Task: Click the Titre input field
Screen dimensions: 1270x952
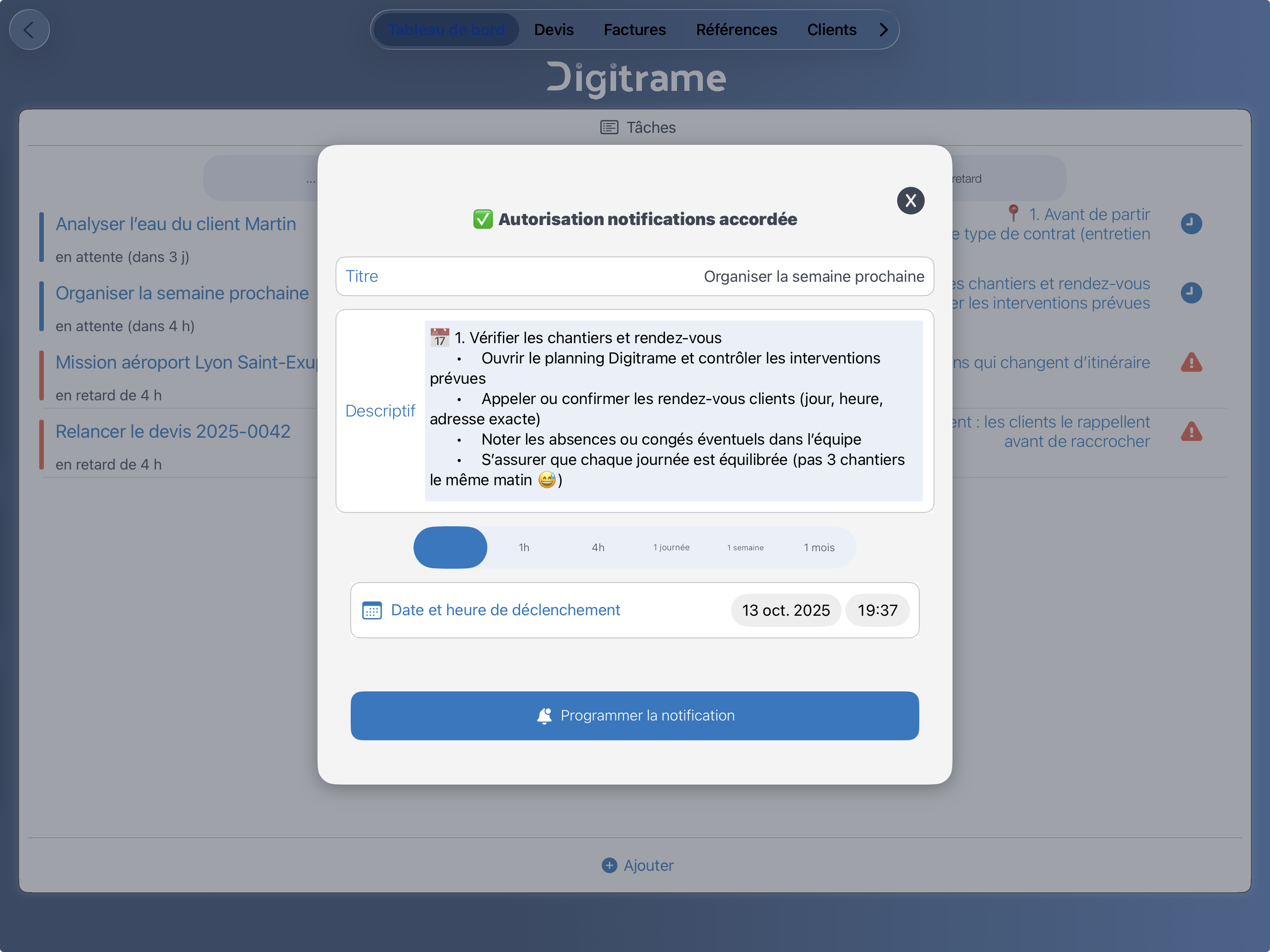Action: point(635,277)
